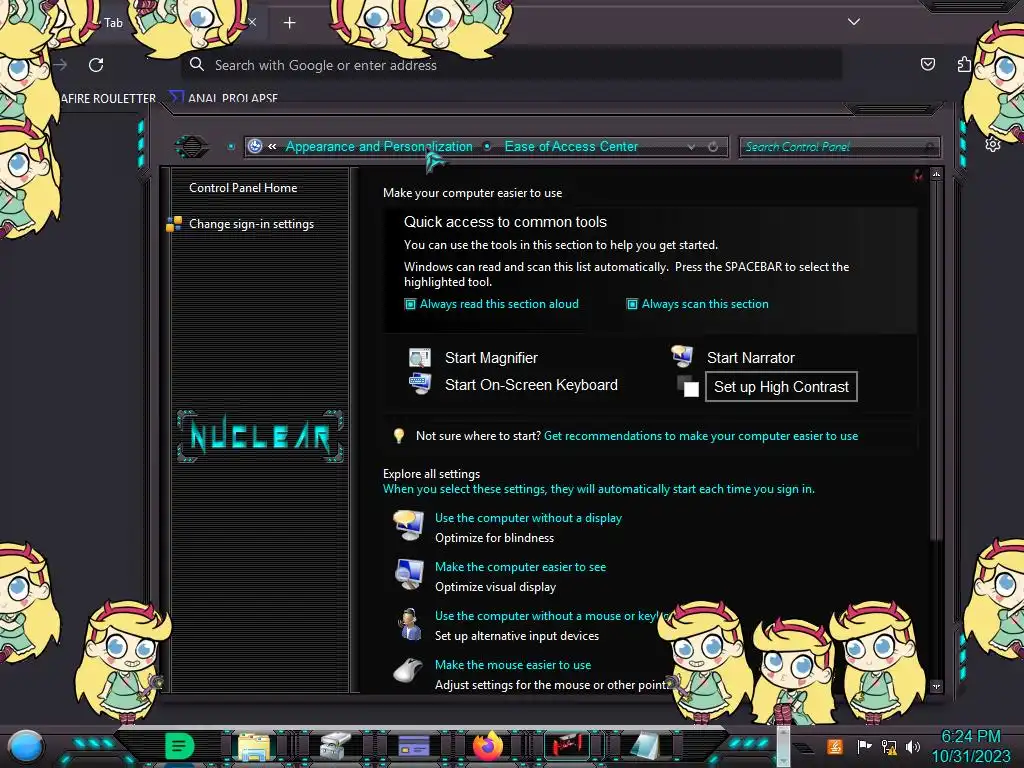Screen dimensions: 1024x768
Task: Switch to Firefox in taskbar
Action: pyautogui.click(x=488, y=746)
